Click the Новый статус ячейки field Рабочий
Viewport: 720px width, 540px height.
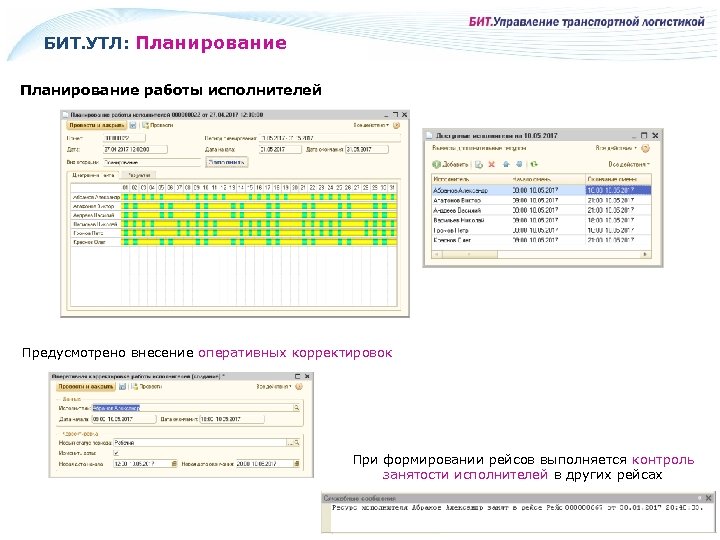coord(200,443)
